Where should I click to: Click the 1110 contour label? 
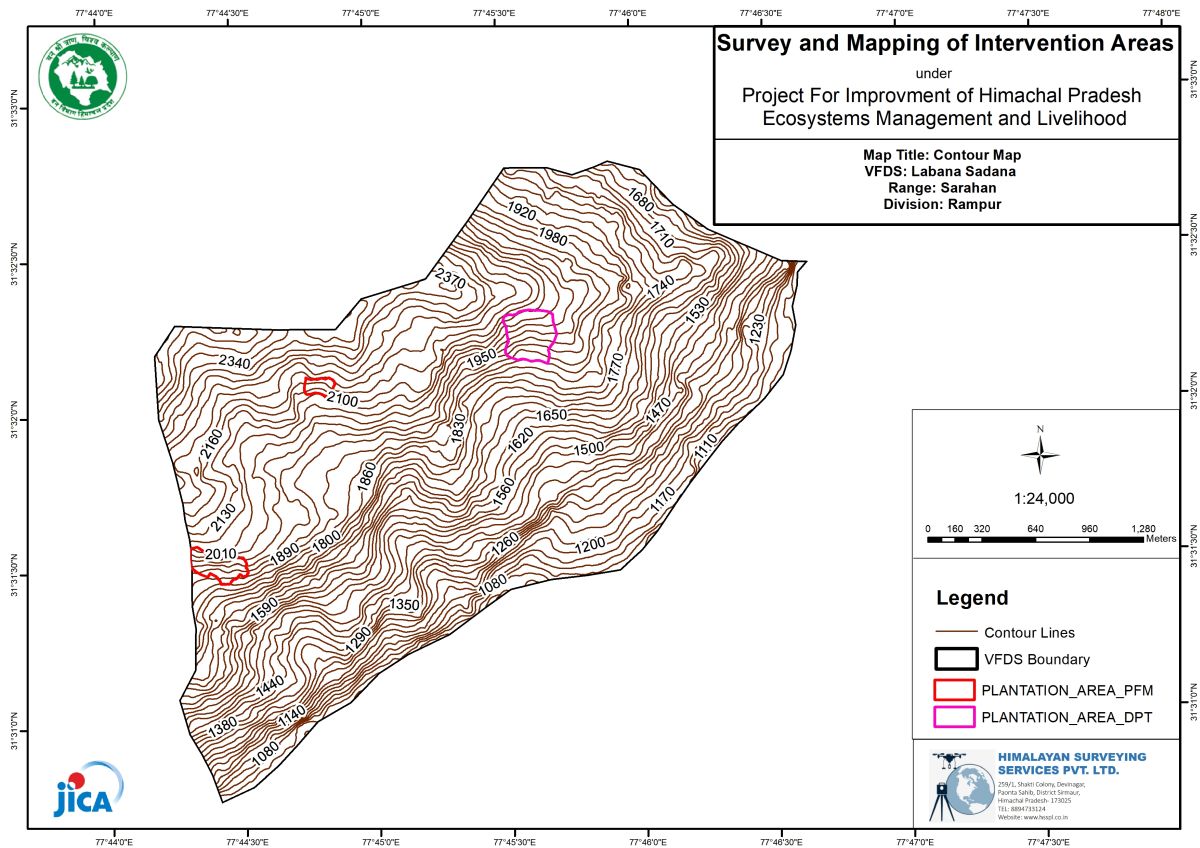pos(706,447)
